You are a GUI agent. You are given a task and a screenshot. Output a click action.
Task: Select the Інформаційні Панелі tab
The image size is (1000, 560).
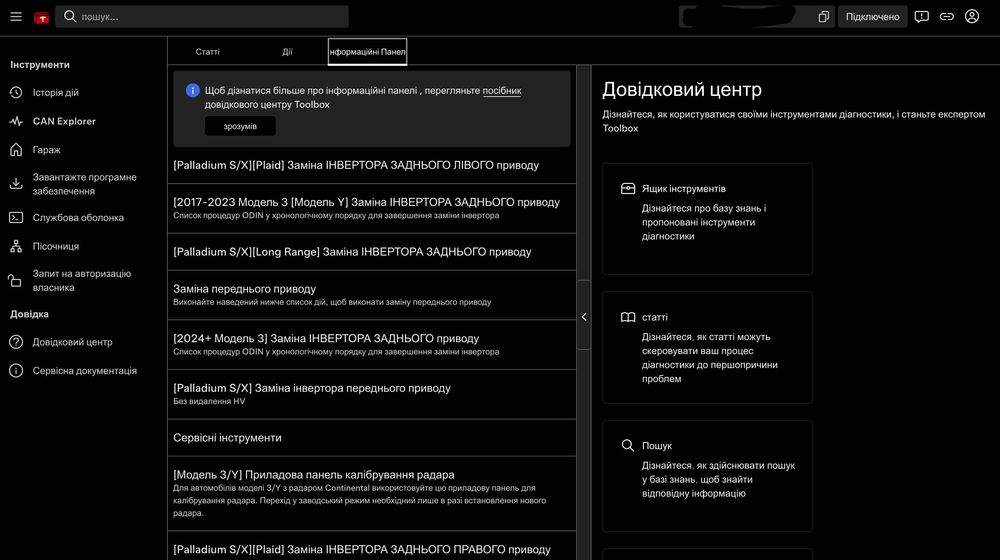tap(367, 52)
